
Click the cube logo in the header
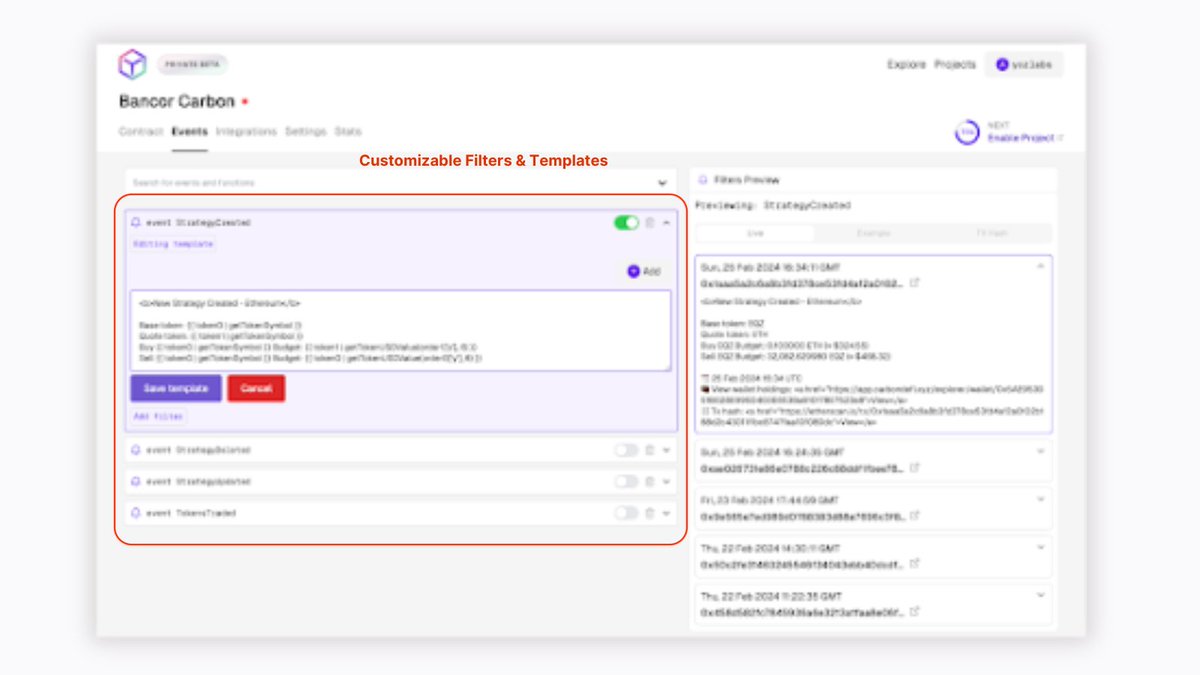(132, 65)
